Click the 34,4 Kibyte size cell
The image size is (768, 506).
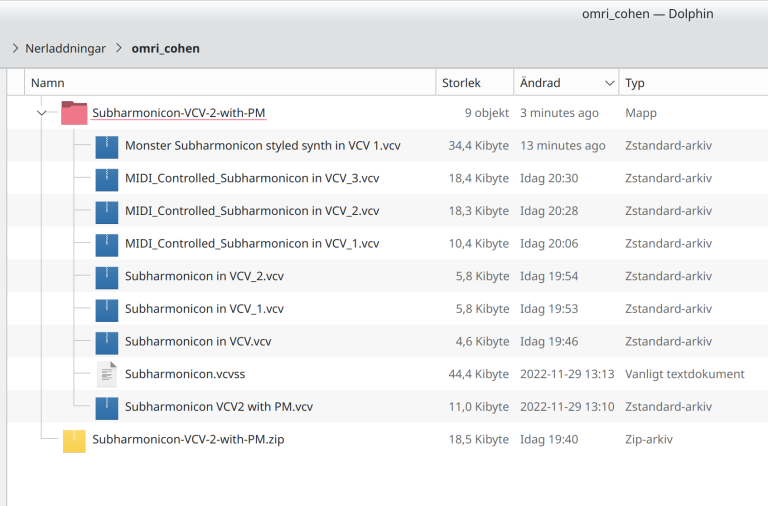click(x=479, y=145)
